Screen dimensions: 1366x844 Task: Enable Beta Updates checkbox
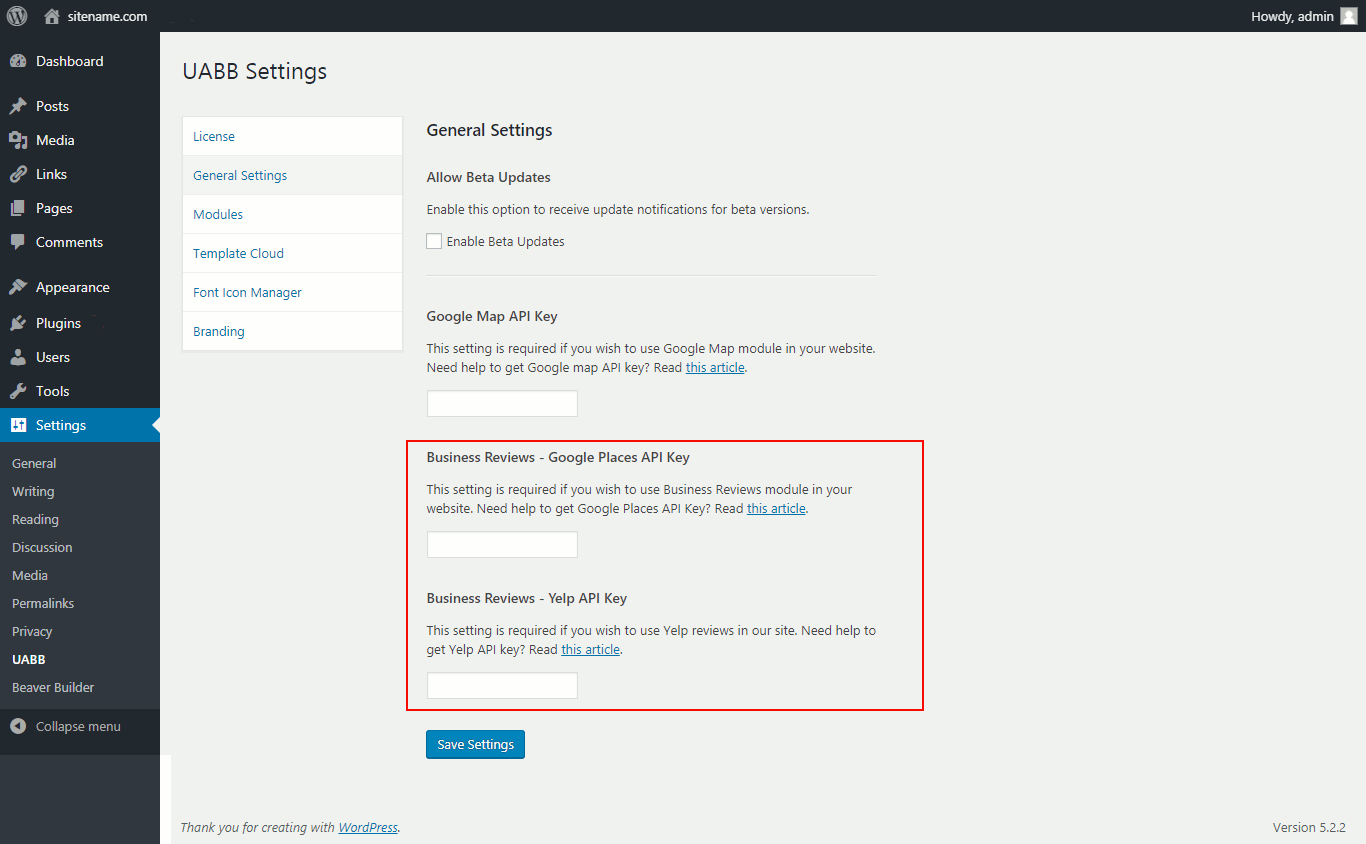[x=434, y=241]
